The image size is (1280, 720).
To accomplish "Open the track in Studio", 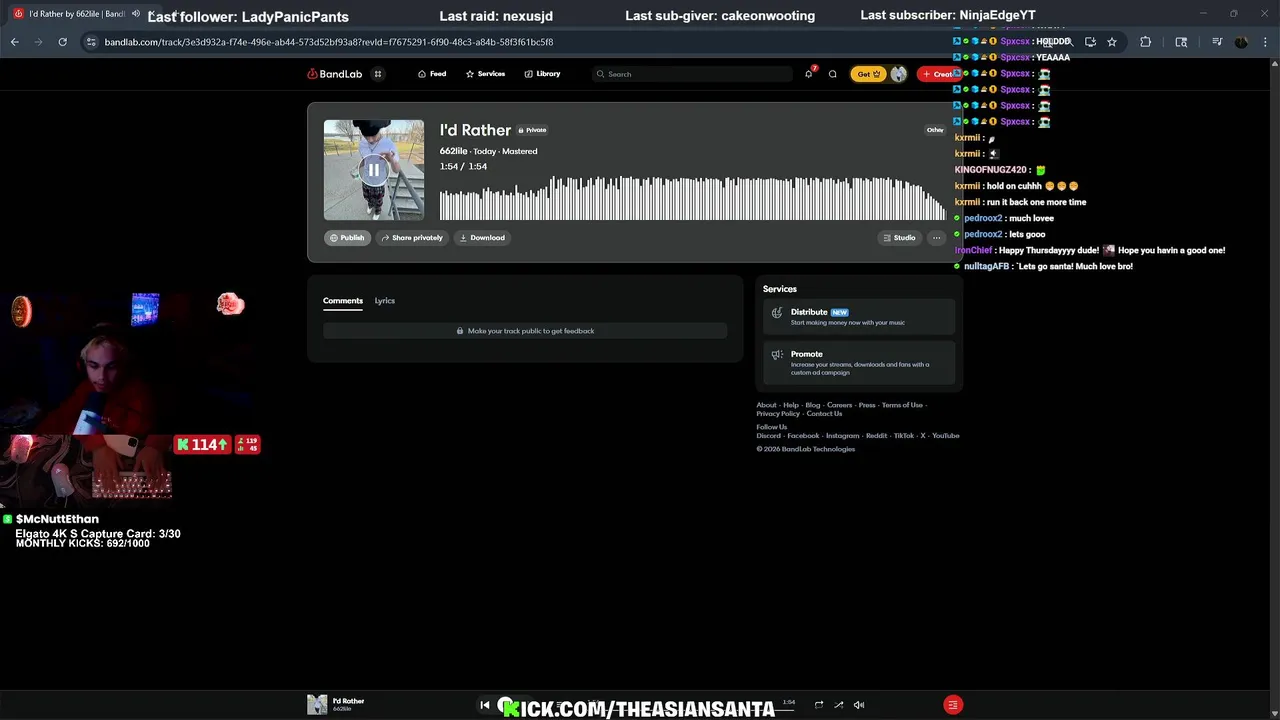I will [x=899, y=238].
